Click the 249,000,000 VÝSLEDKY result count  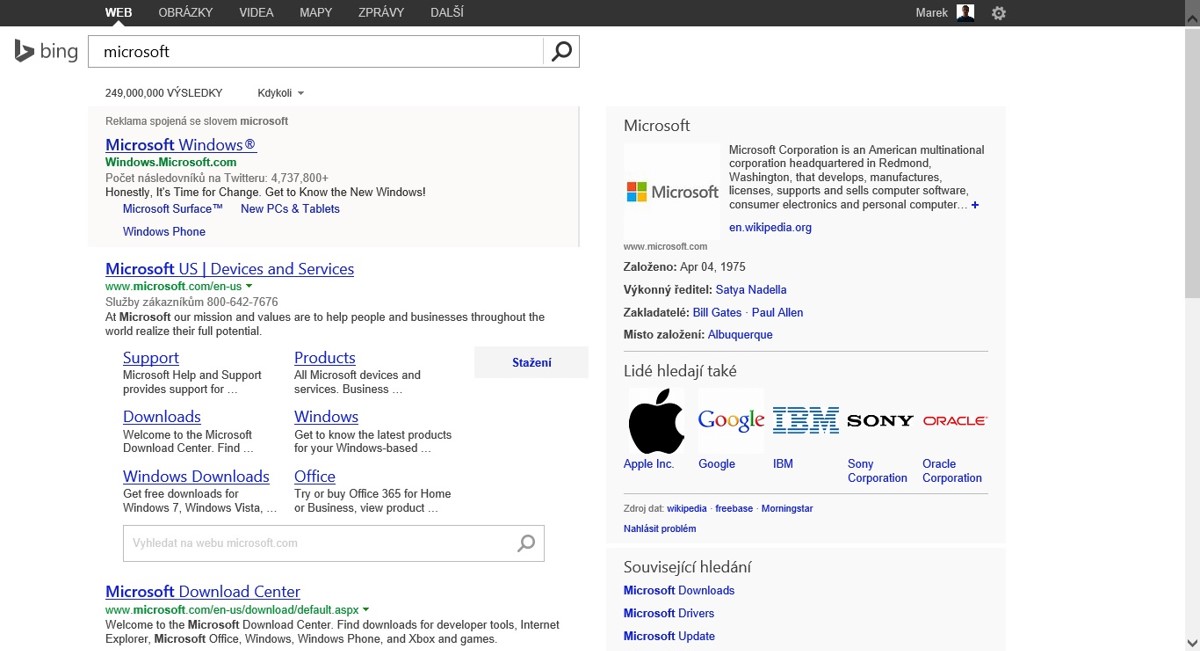click(x=164, y=93)
